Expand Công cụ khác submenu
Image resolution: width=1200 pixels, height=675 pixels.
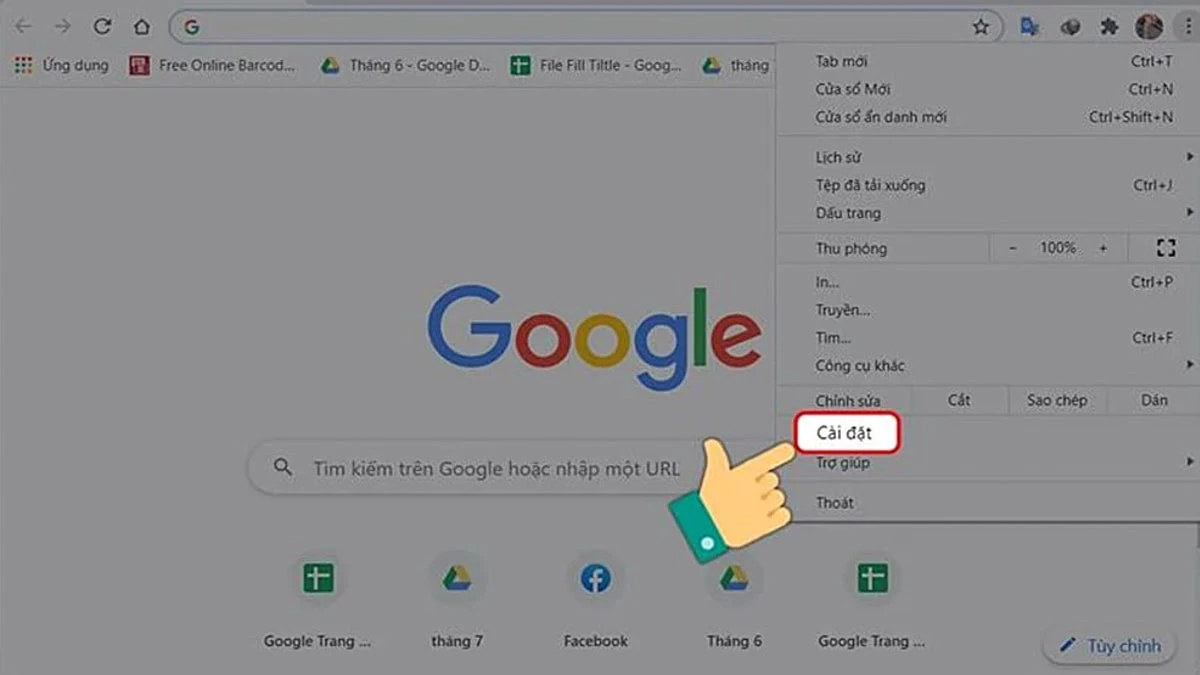(x=987, y=366)
